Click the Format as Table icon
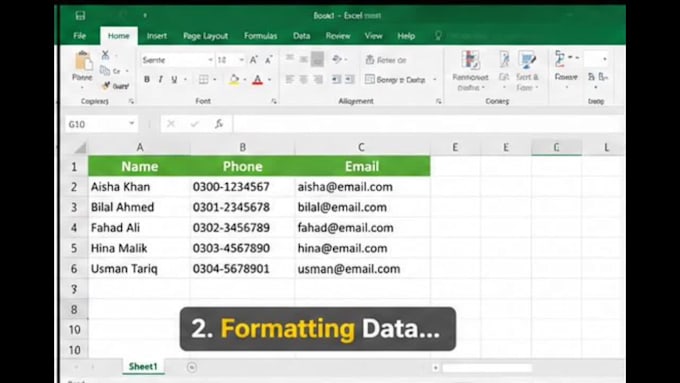Screen dimensions: 680x383 [x=504, y=60]
